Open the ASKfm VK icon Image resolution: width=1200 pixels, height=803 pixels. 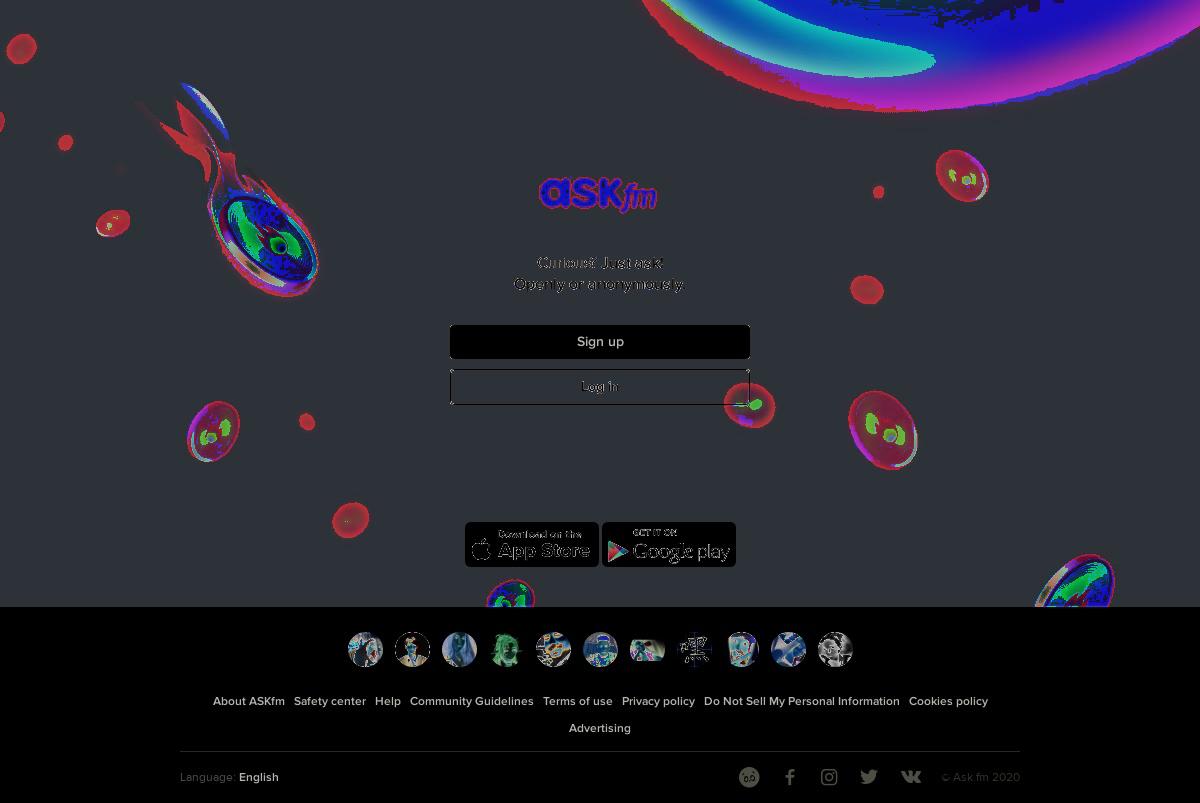tap(910, 777)
